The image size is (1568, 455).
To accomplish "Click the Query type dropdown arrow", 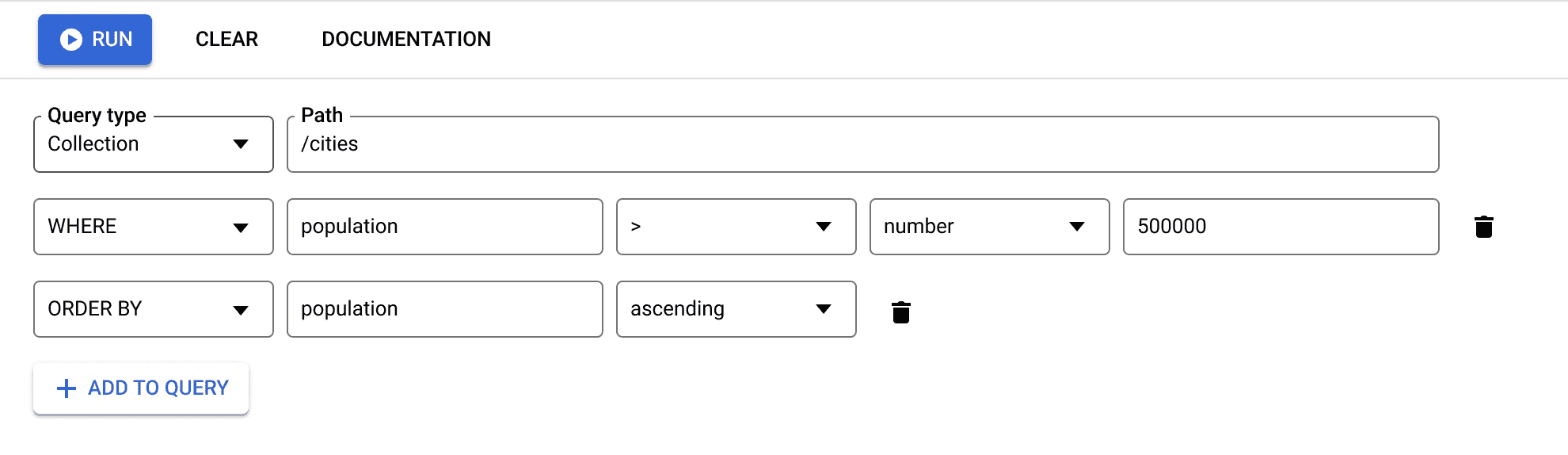I will (241, 144).
